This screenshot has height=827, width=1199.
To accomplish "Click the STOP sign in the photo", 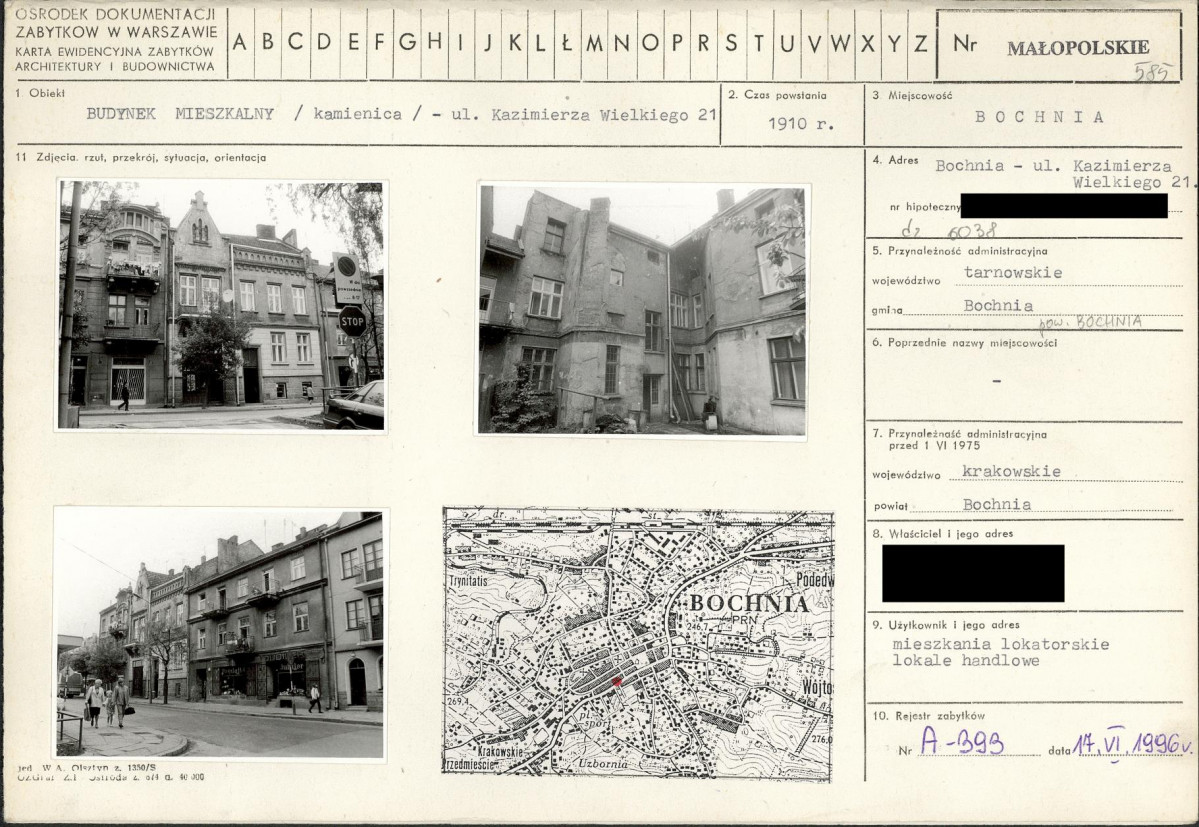I will 351,321.
